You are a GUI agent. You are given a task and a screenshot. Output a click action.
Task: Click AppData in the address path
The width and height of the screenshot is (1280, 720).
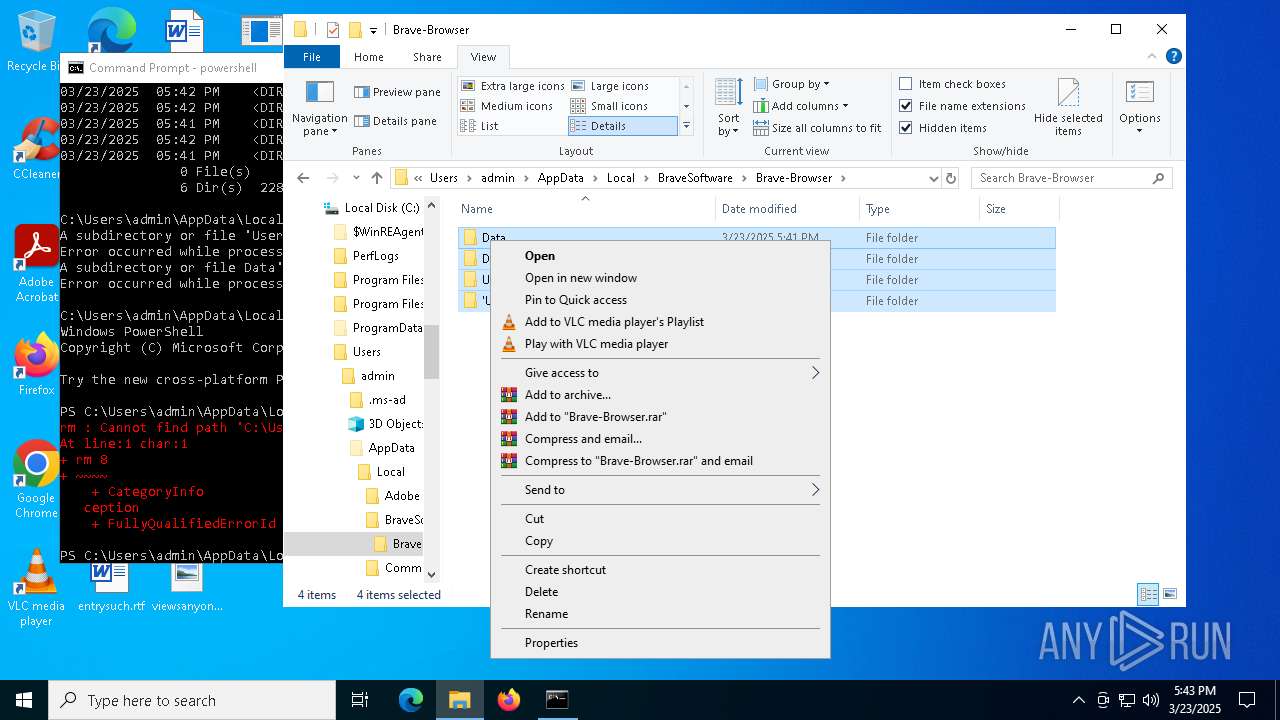(x=560, y=178)
